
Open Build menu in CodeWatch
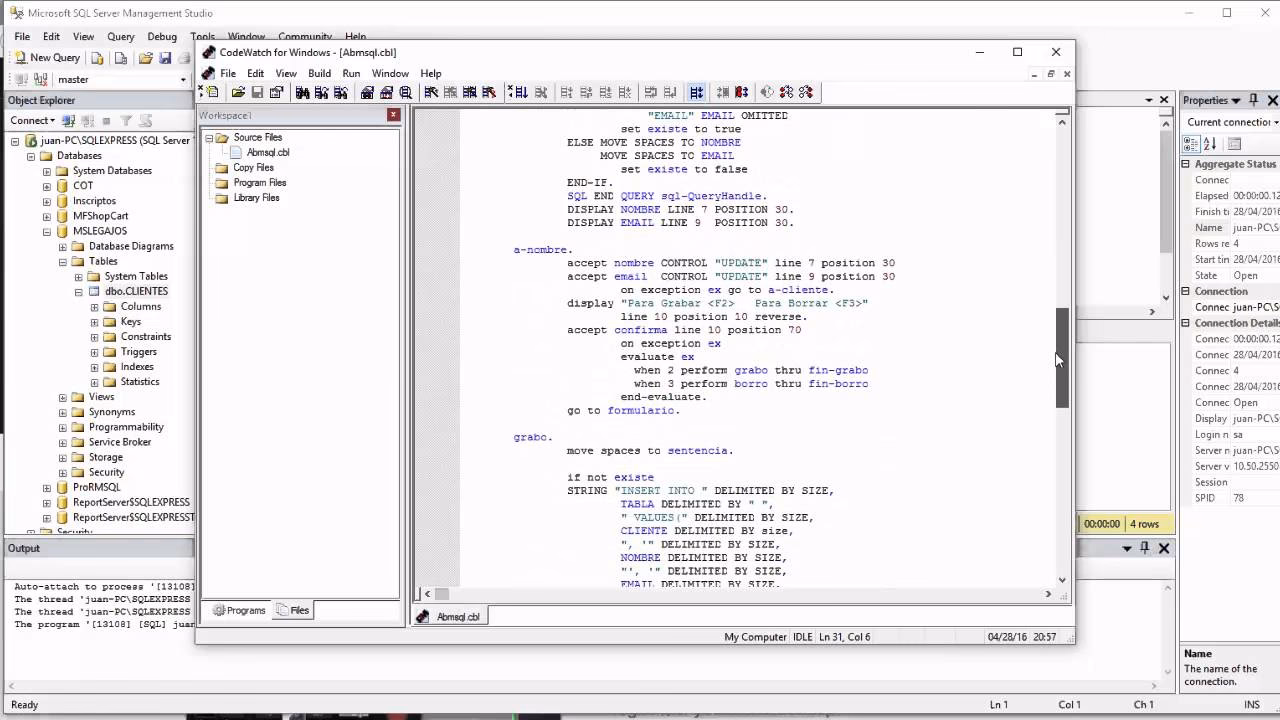[x=319, y=73]
